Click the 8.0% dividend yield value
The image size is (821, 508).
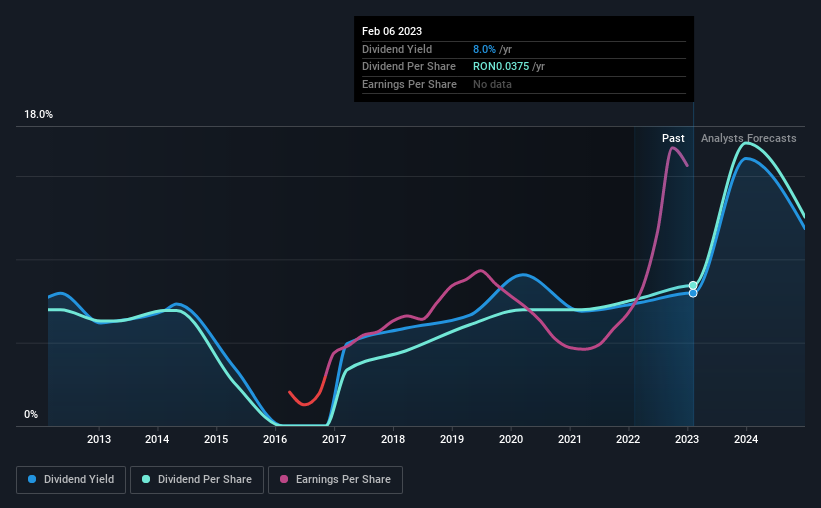(x=484, y=49)
